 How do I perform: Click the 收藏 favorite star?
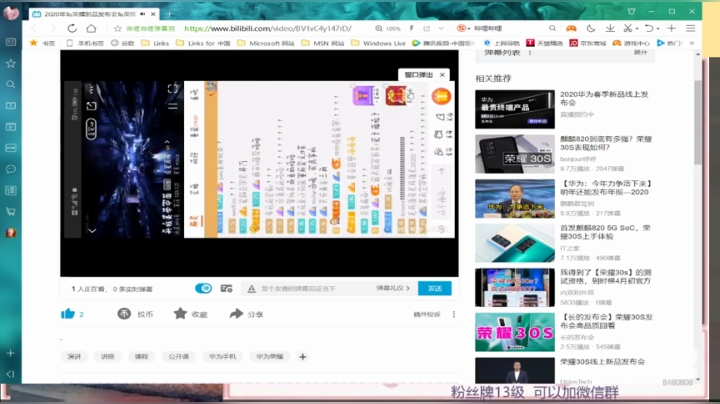[x=180, y=314]
